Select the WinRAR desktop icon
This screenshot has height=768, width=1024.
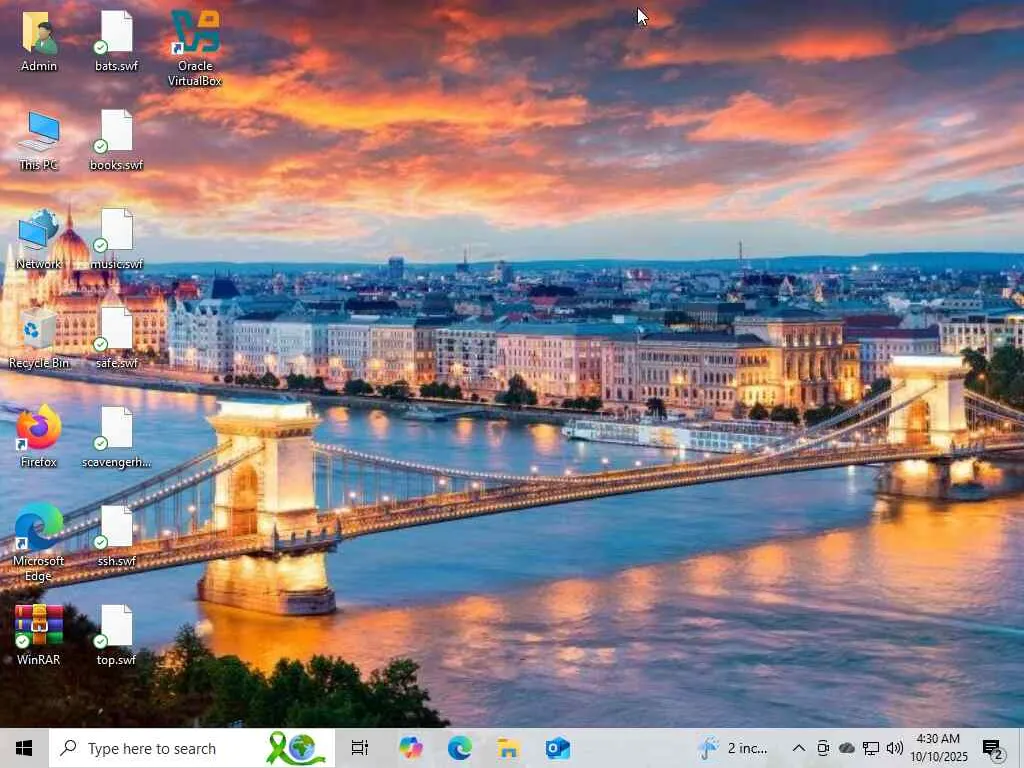[x=39, y=634]
